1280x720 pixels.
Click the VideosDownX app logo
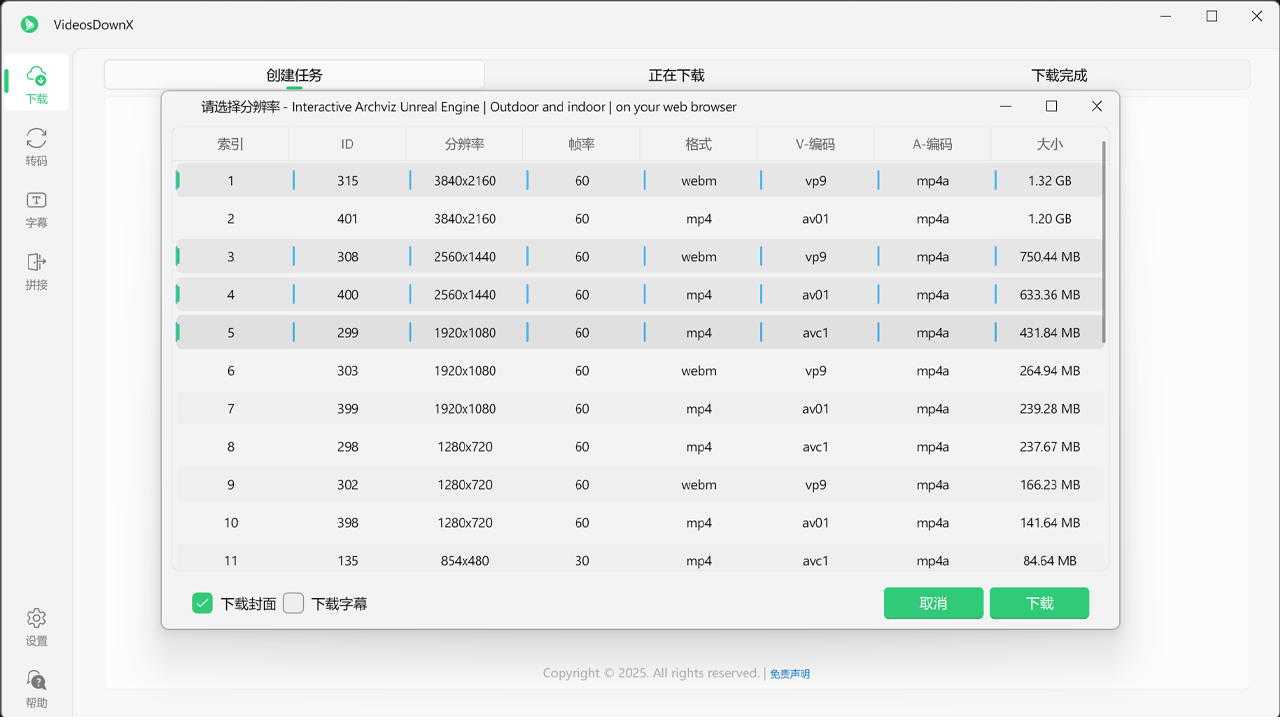coord(30,24)
